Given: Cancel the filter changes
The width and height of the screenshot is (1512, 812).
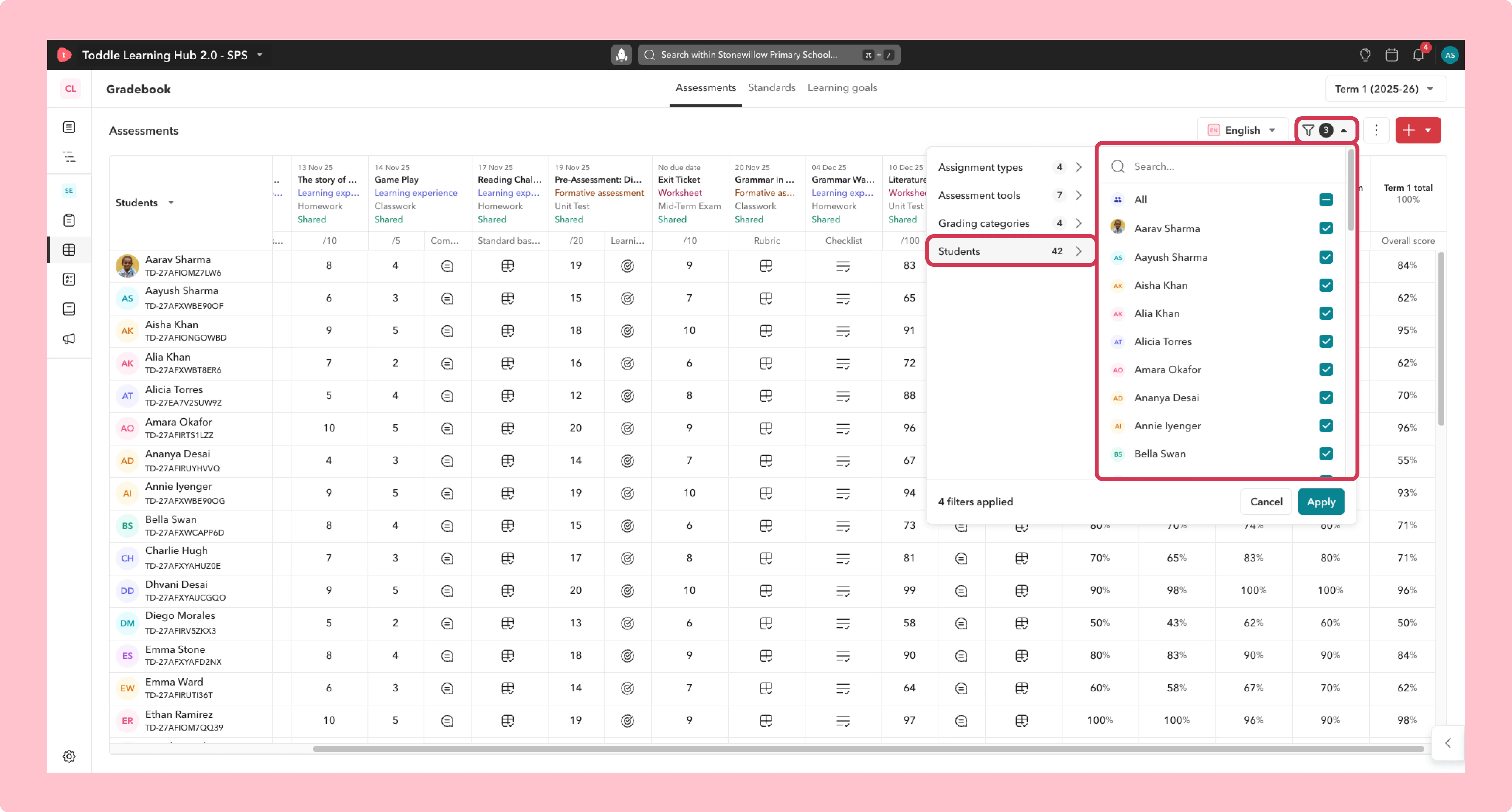Looking at the screenshot, I should pyautogui.click(x=1266, y=502).
